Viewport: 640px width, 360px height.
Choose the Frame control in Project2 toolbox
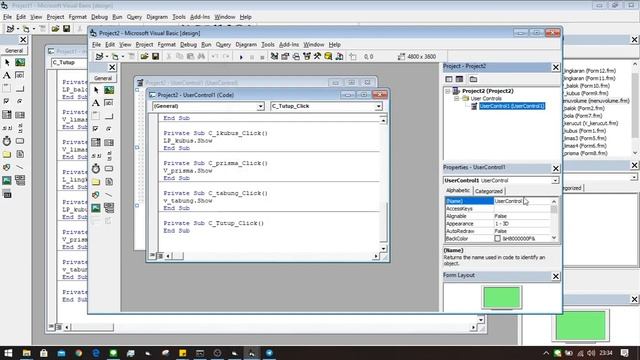[96, 116]
